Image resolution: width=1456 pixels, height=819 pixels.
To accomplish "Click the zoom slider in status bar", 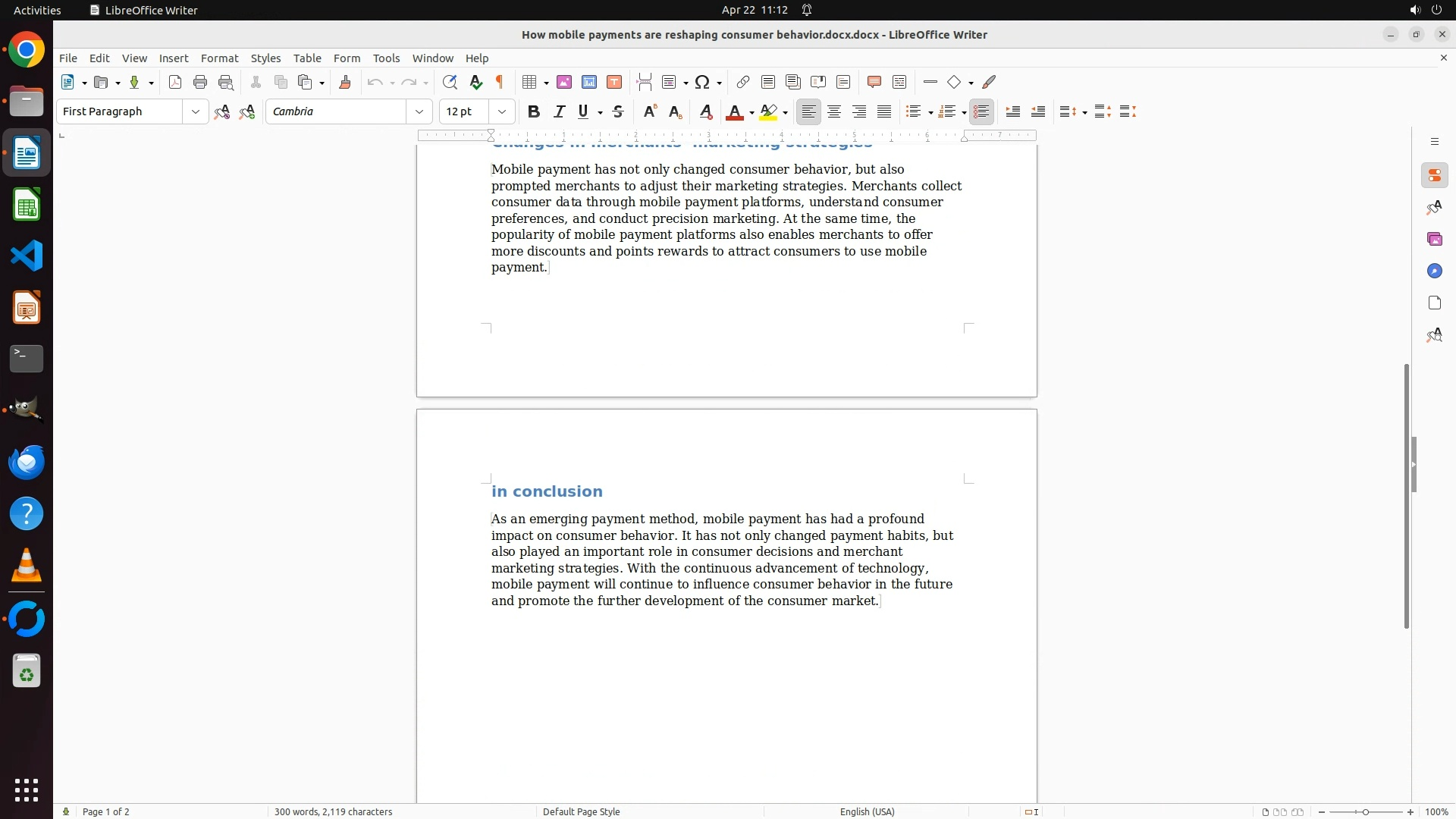I will [1366, 811].
